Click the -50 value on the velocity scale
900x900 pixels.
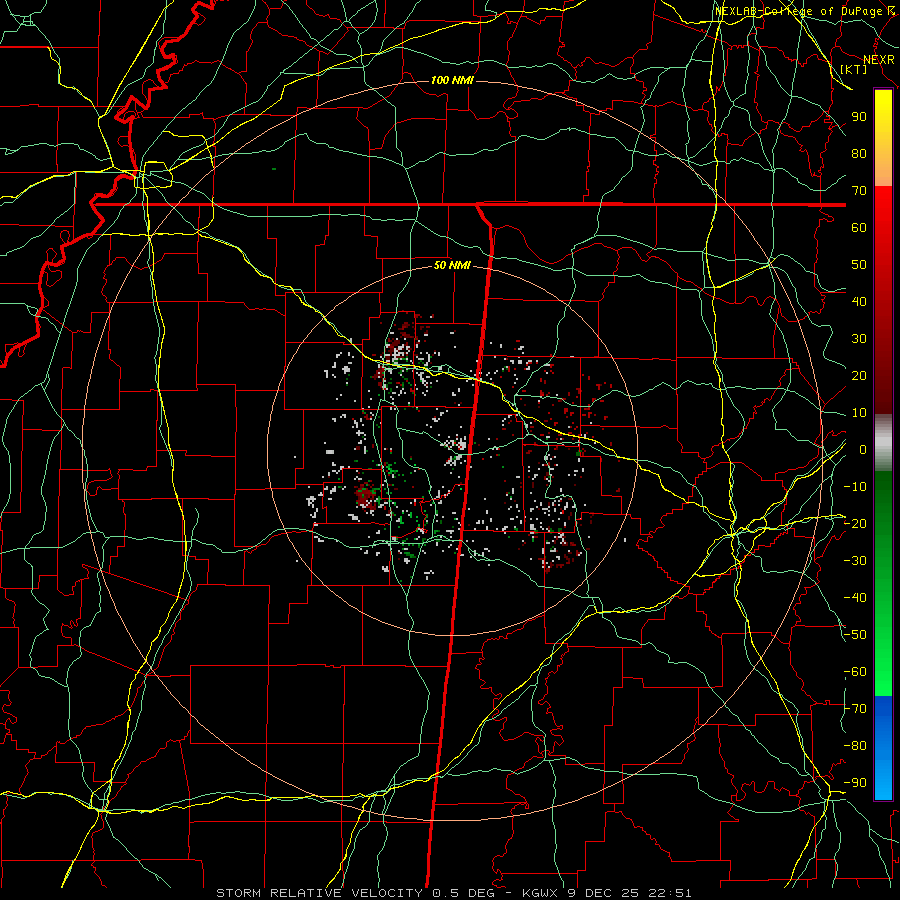click(855, 635)
